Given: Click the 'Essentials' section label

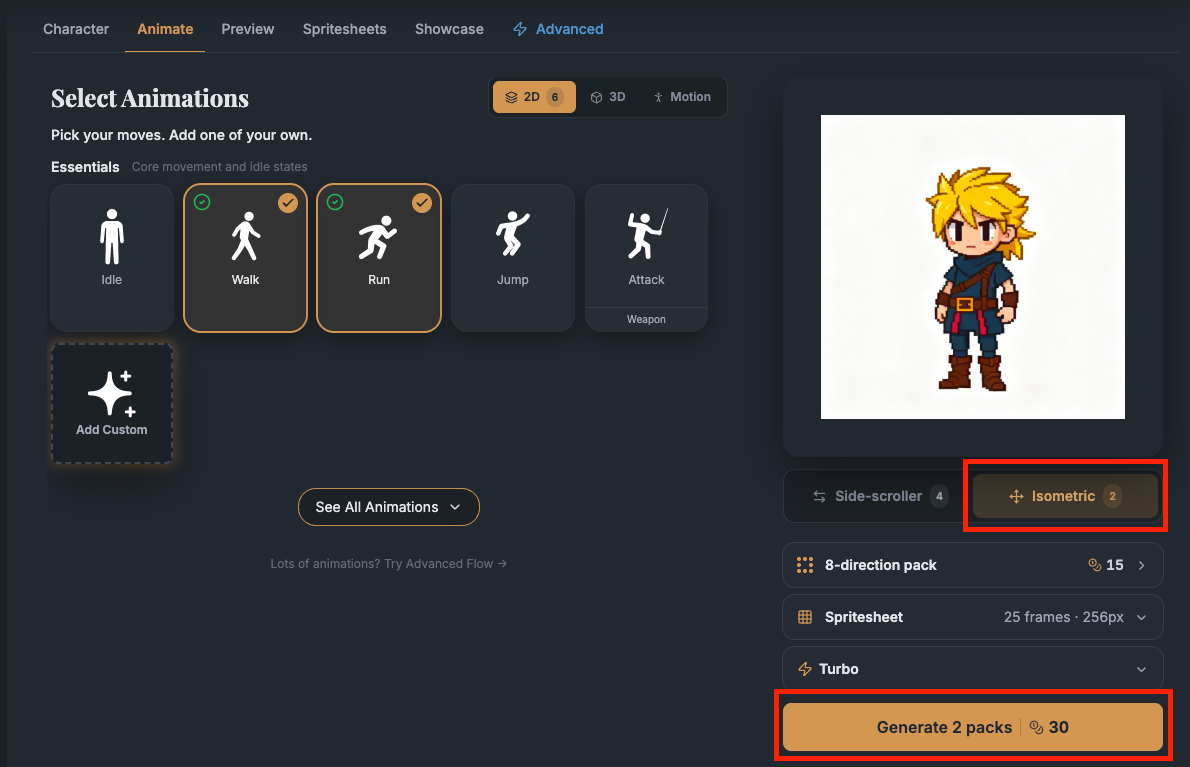Looking at the screenshot, I should [x=85, y=167].
